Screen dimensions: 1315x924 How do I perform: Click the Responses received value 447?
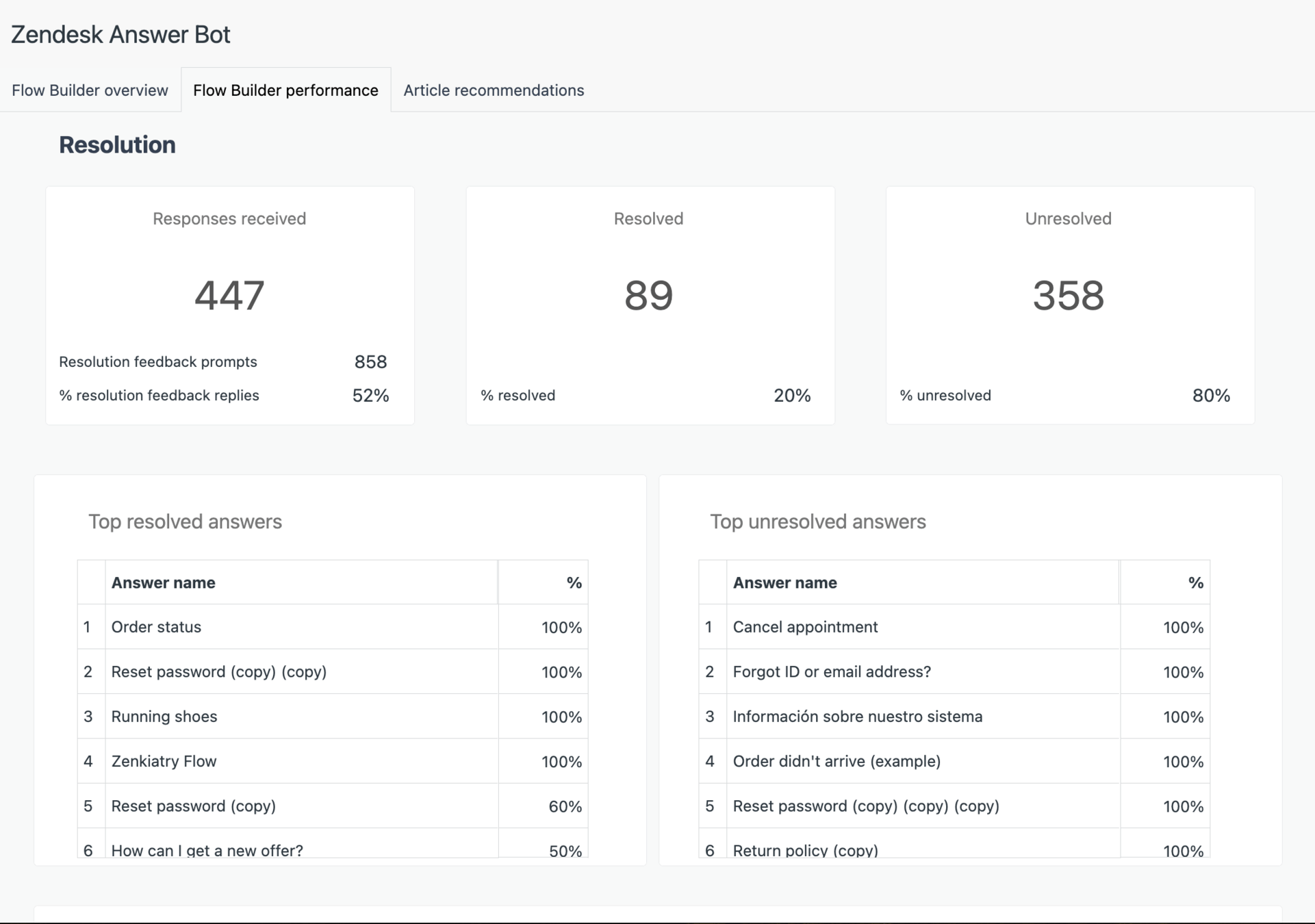click(229, 296)
